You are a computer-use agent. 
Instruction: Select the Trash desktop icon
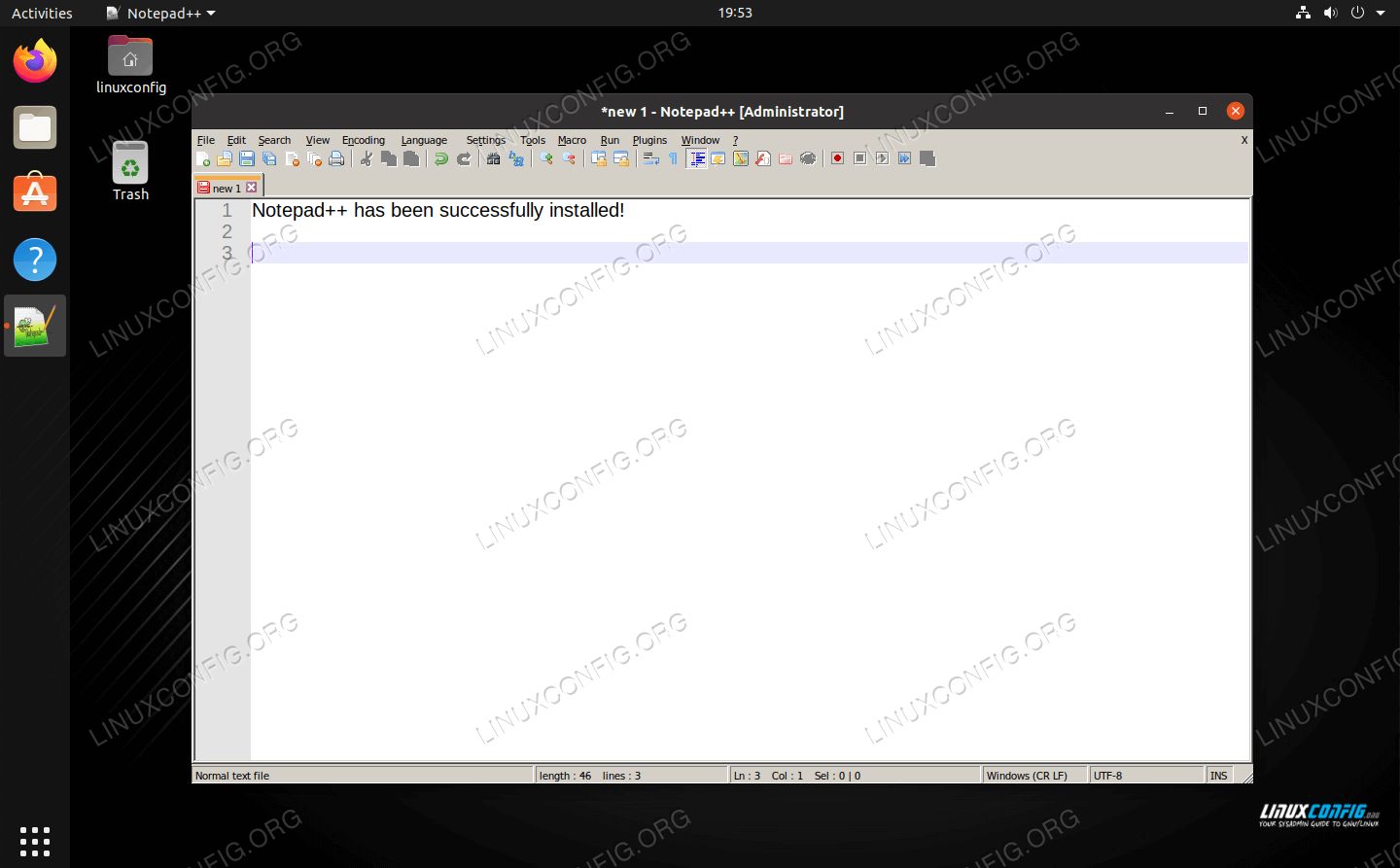coord(130,172)
